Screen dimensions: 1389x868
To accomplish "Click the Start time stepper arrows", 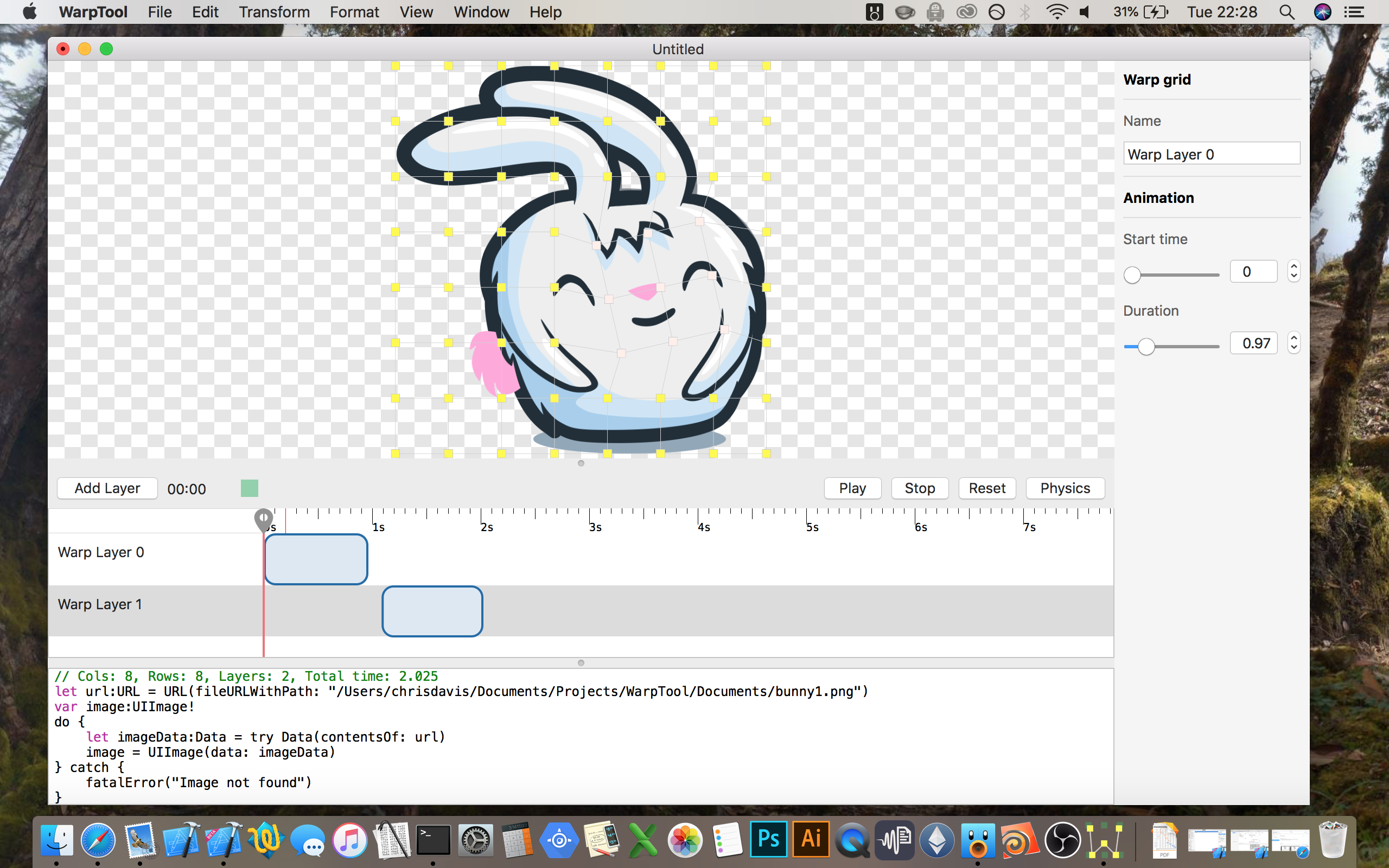I will coord(1293,272).
